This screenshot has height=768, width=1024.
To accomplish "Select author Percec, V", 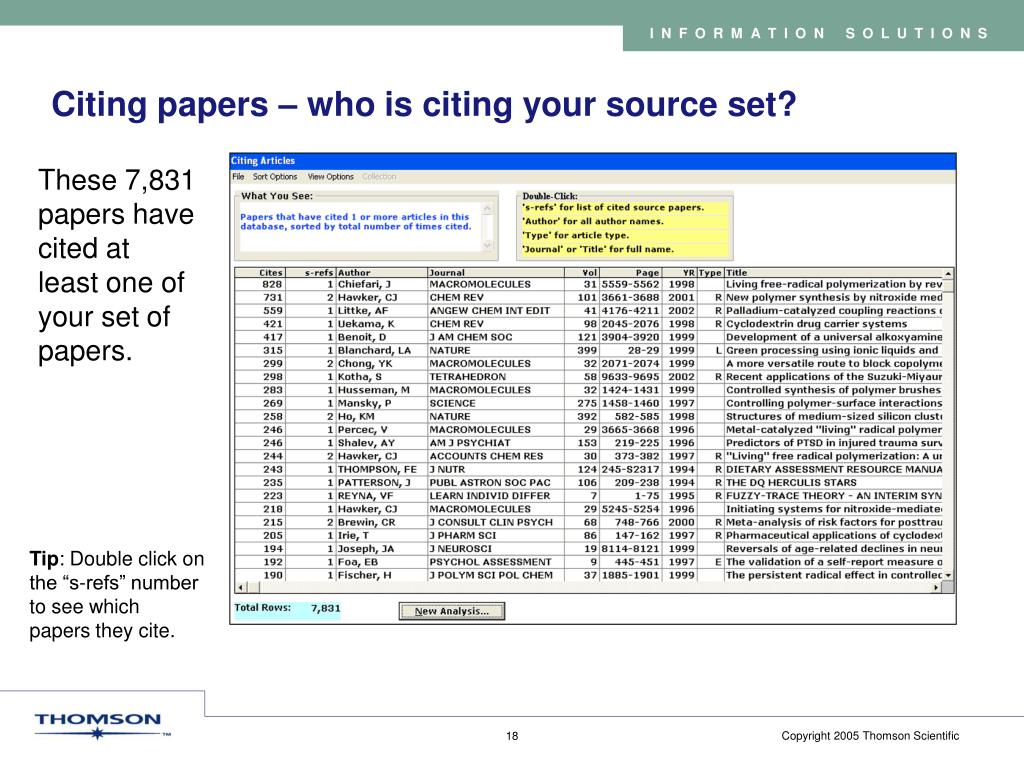I will tap(362, 430).
